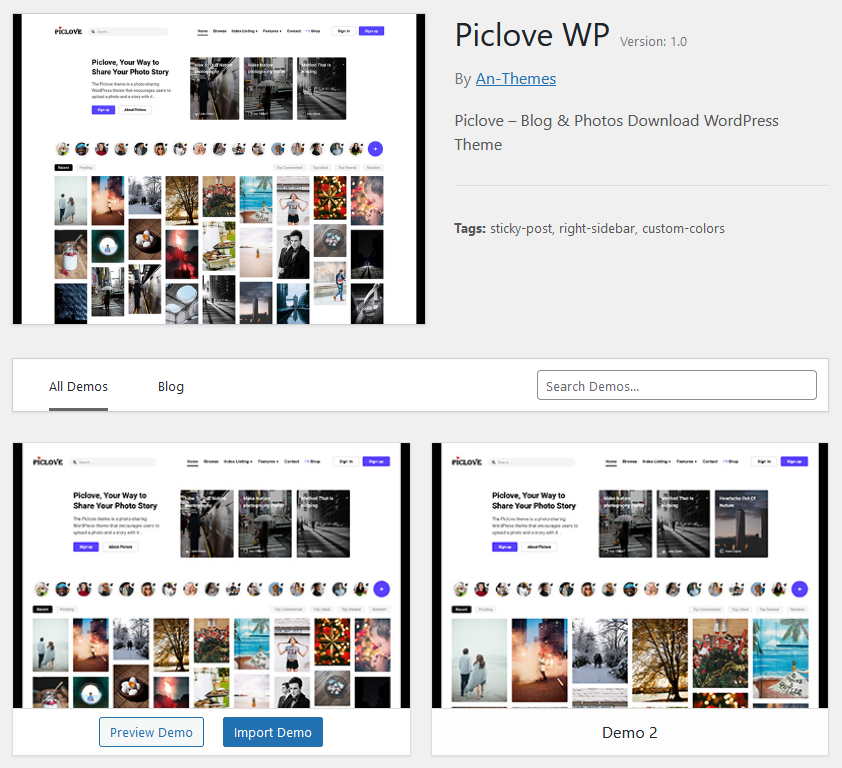Screen dimensions: 842x768
Task: Click the Import Demo button
Action: pyautogui.click(x=273, y=732)
